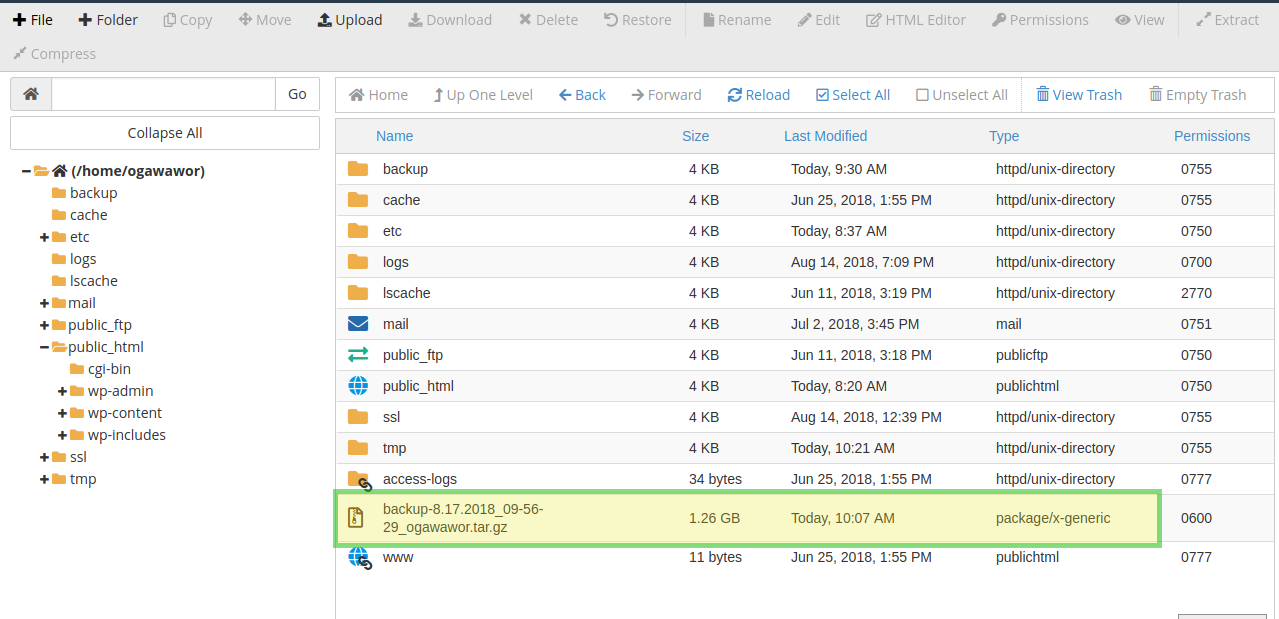Screen dimensions: 1279x619
Task: Select lscache in the folder tree
Action: (x=93, y=281)
